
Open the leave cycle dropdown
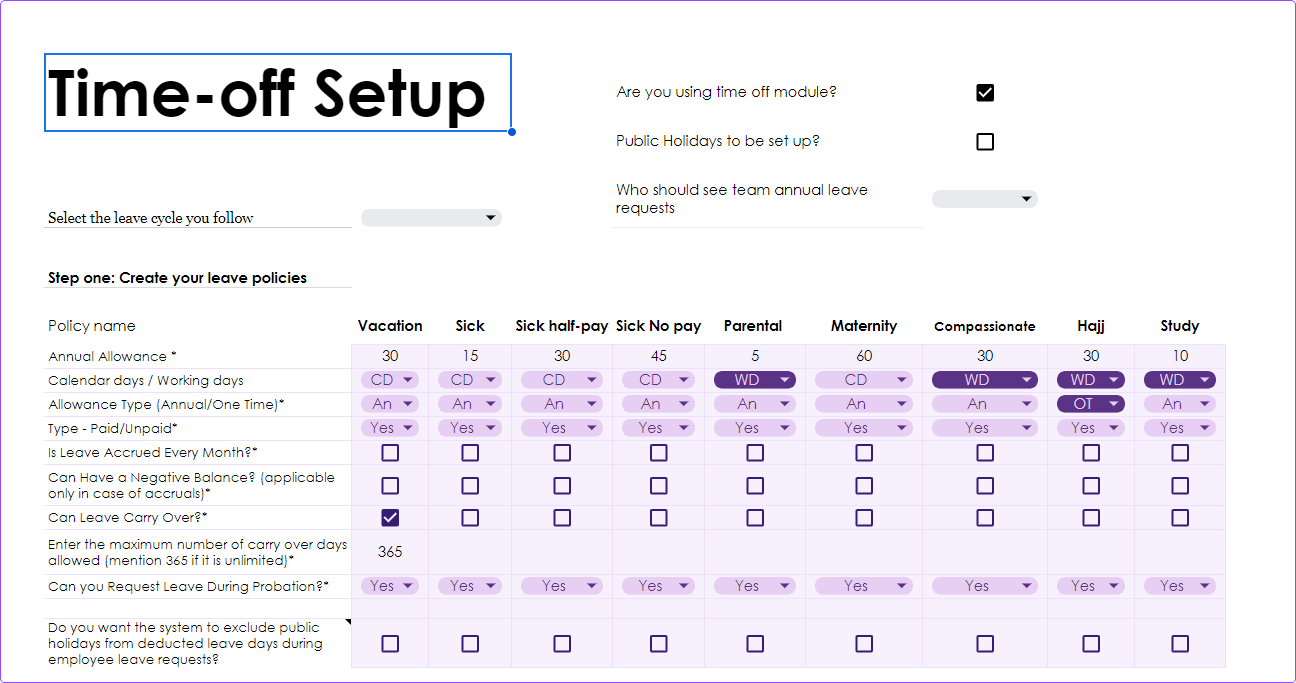(431, 218)
